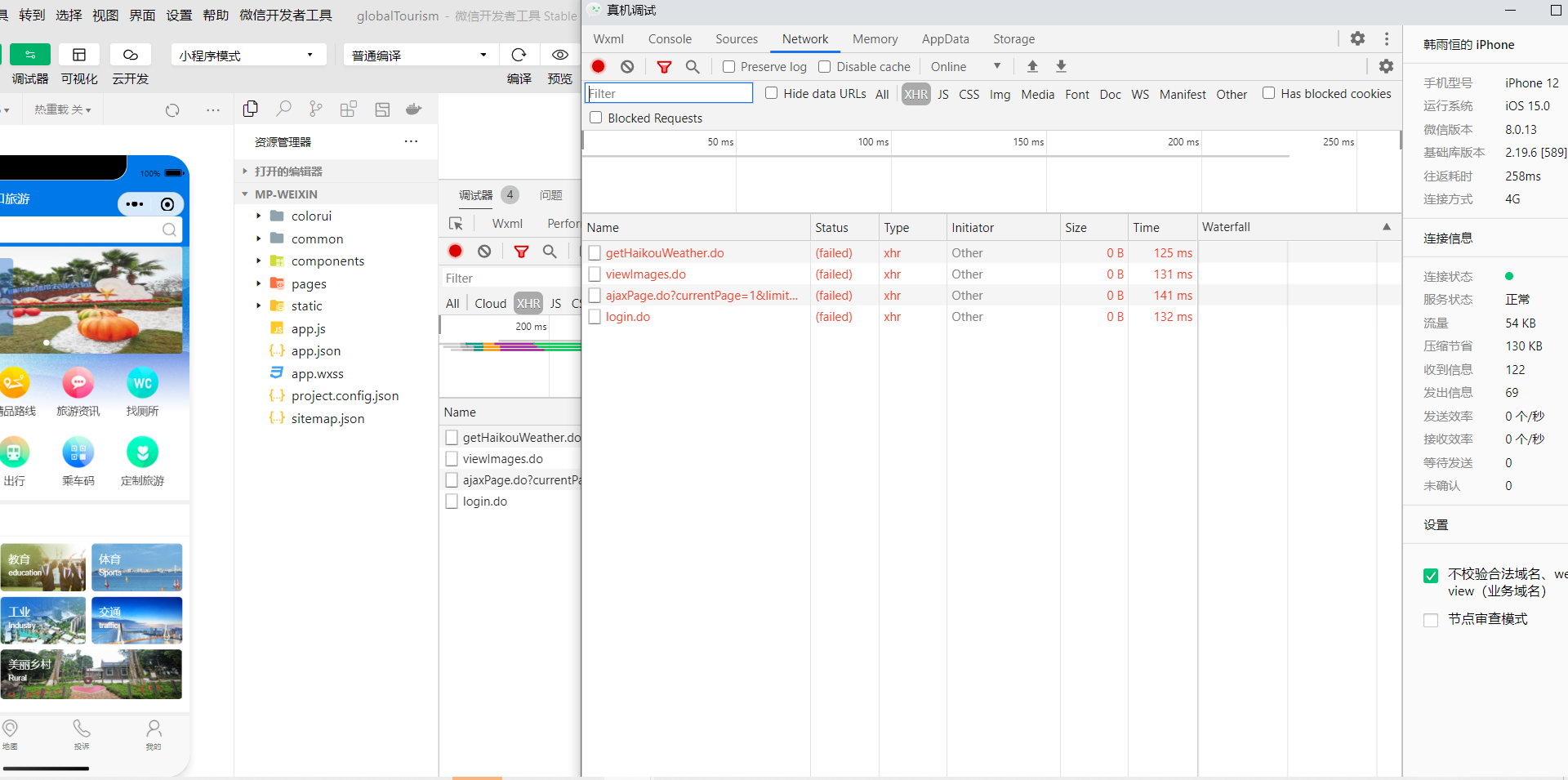The image size is (1568, 780).
Task: Tap the 教育 education thumbnail in the simulator
Action: [43, 568]
